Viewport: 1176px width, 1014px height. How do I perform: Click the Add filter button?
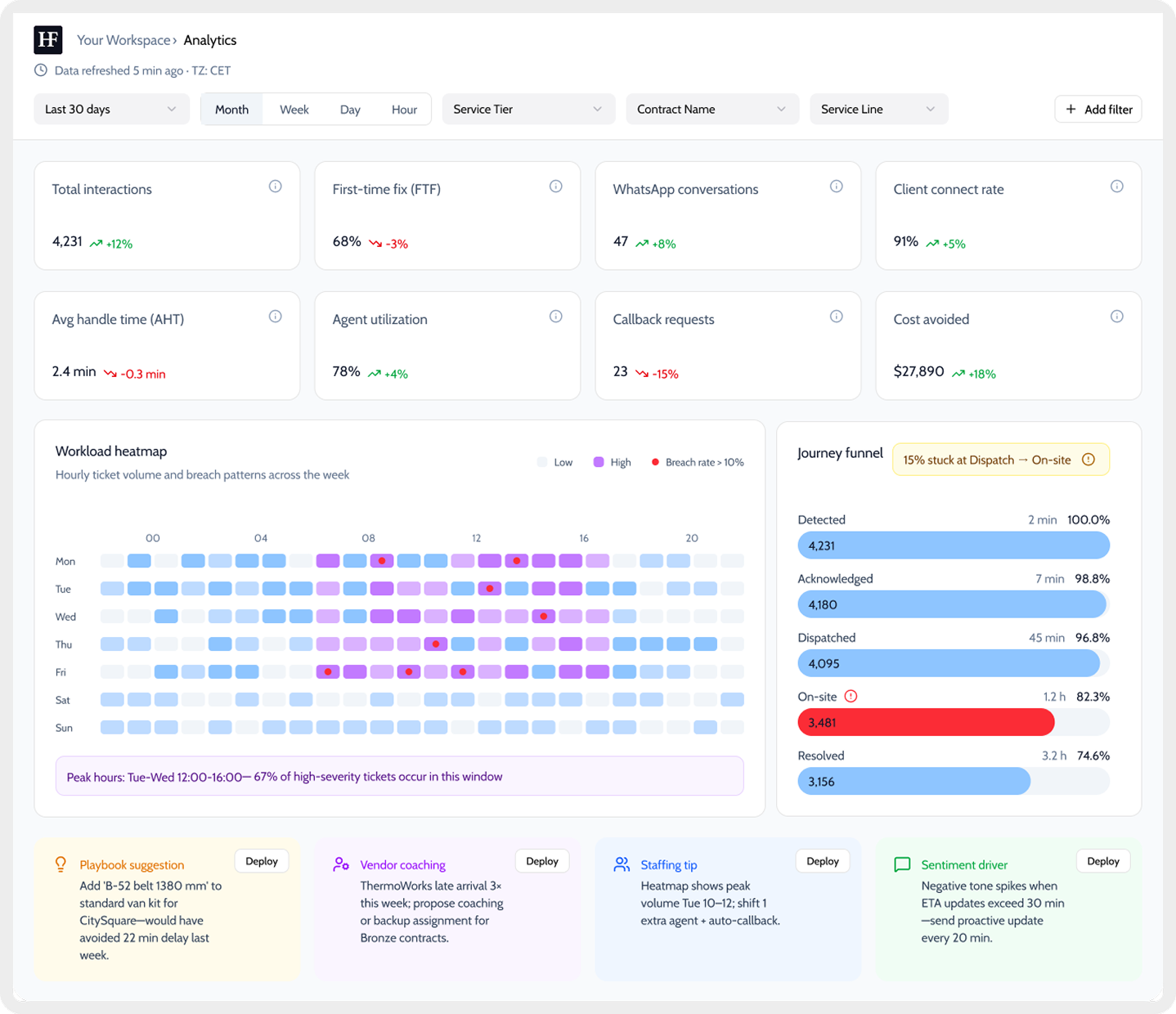pyautogui.click(x=1098, y=109)
